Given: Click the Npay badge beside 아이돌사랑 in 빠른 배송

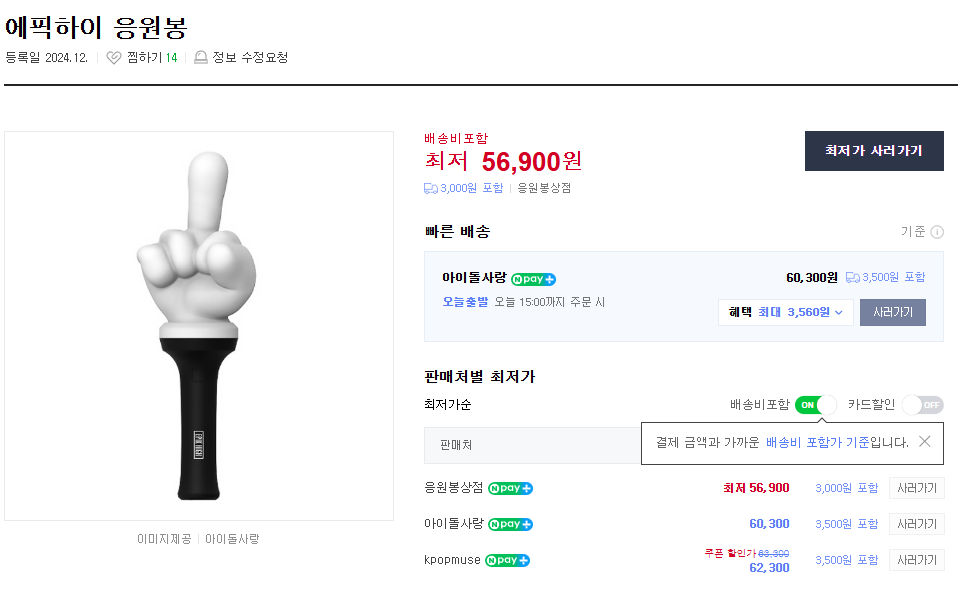Looking at the screenshot, I should tap(533, 279).
